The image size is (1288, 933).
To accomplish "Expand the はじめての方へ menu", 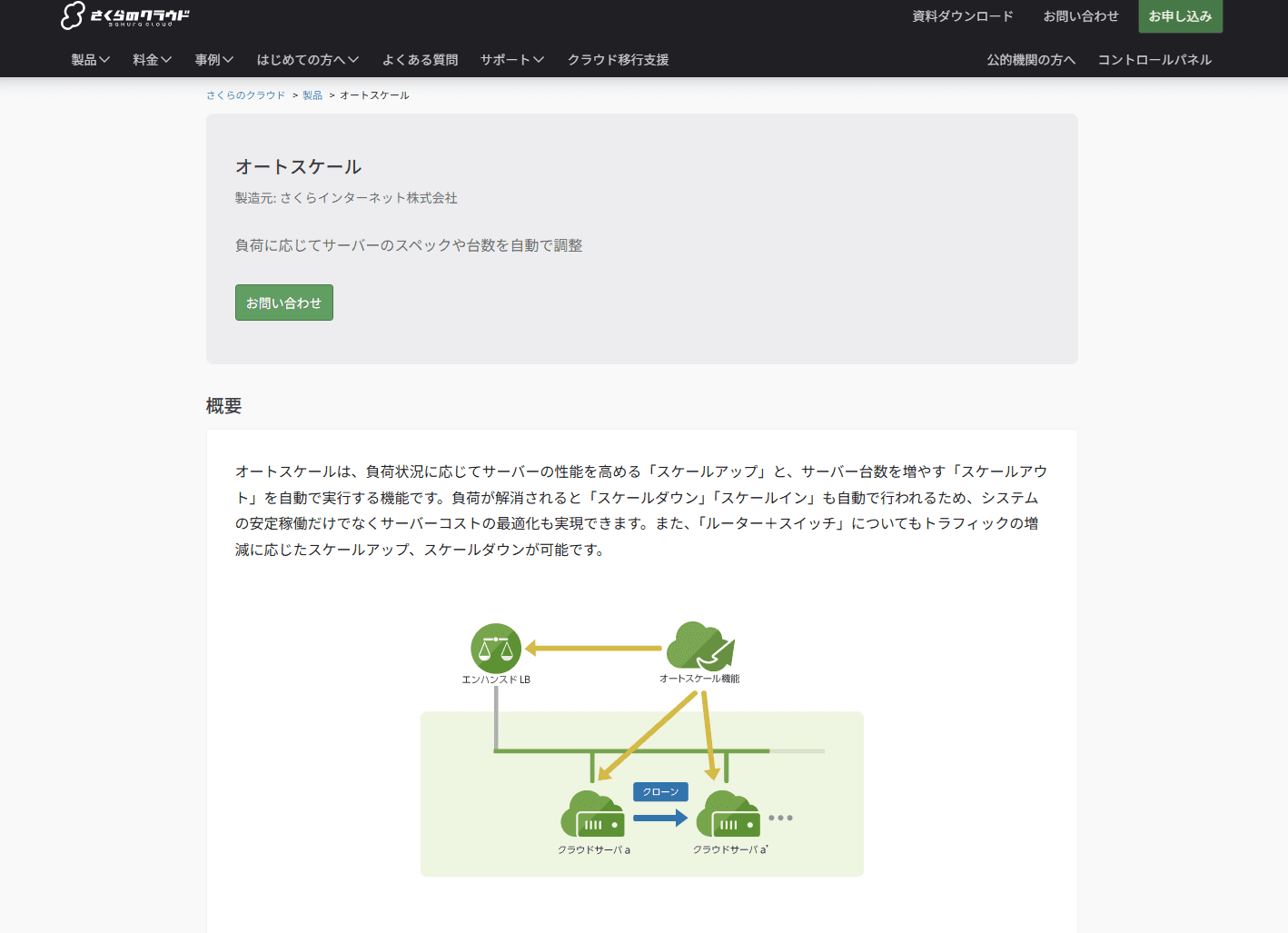I will tap(308, 60).
